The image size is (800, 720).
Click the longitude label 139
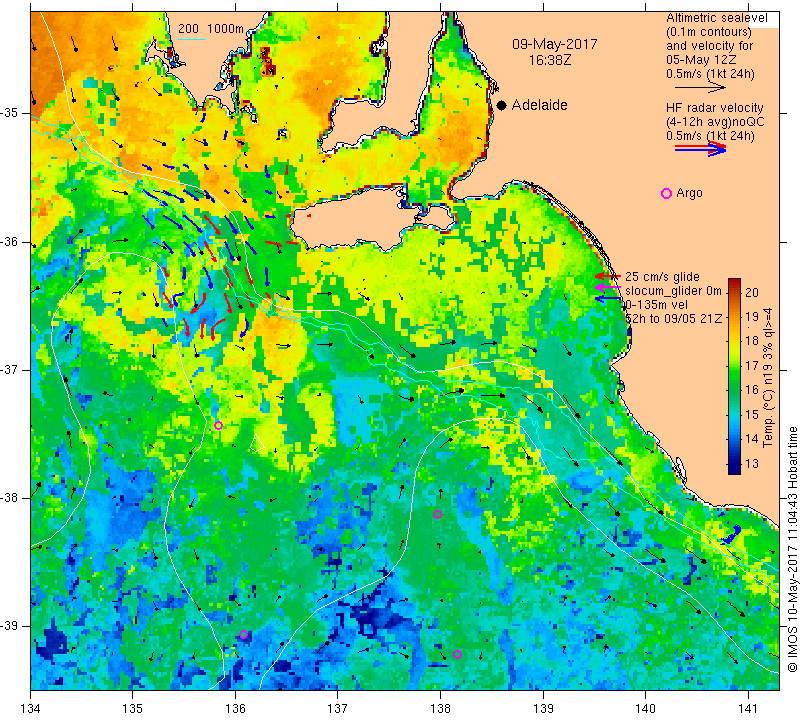[543, 709]
